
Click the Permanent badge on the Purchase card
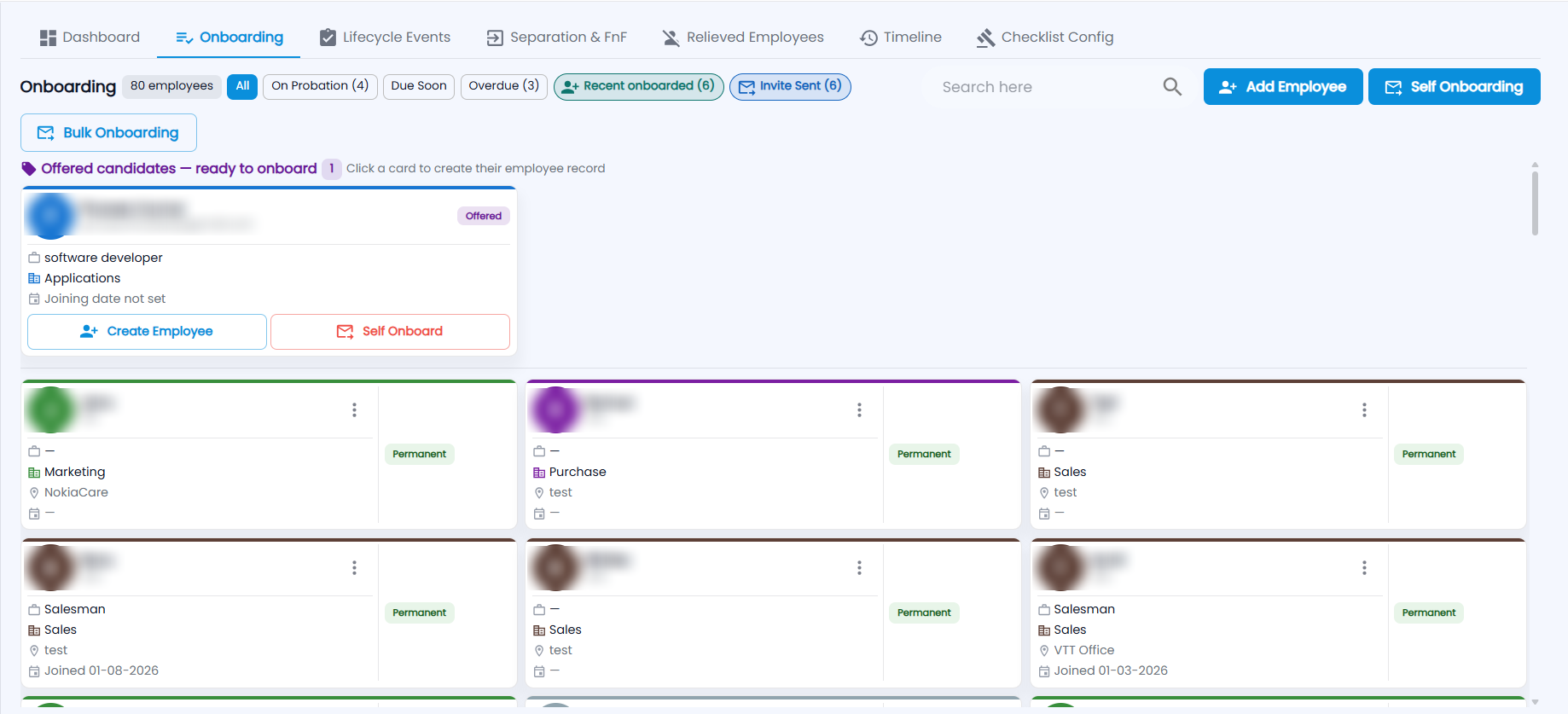pyautogui.click(x=924, y=455)
